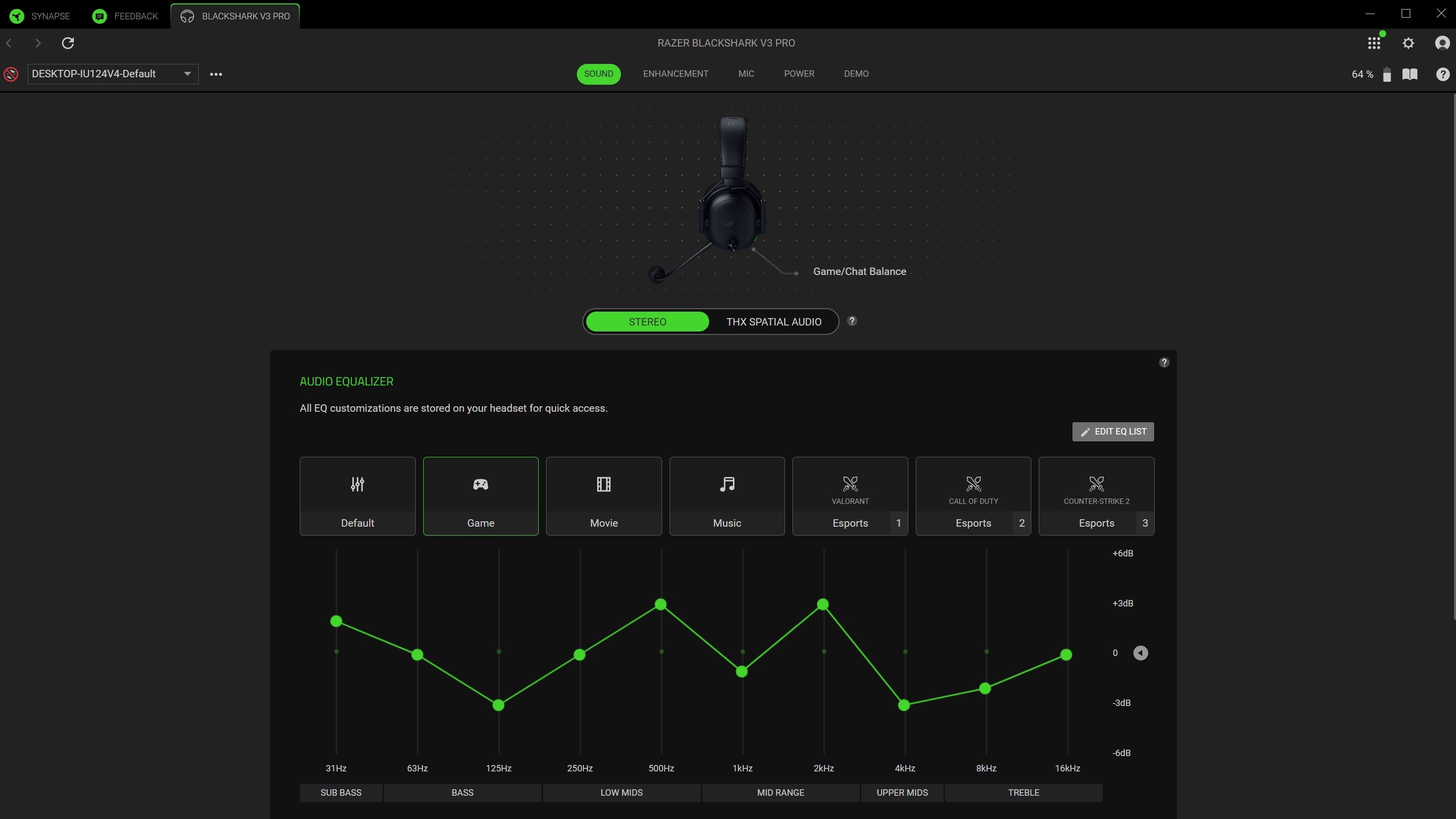Click the 4kHz EQ slider handle
This screenshot has width=1456, height=819.
[904, 706]
